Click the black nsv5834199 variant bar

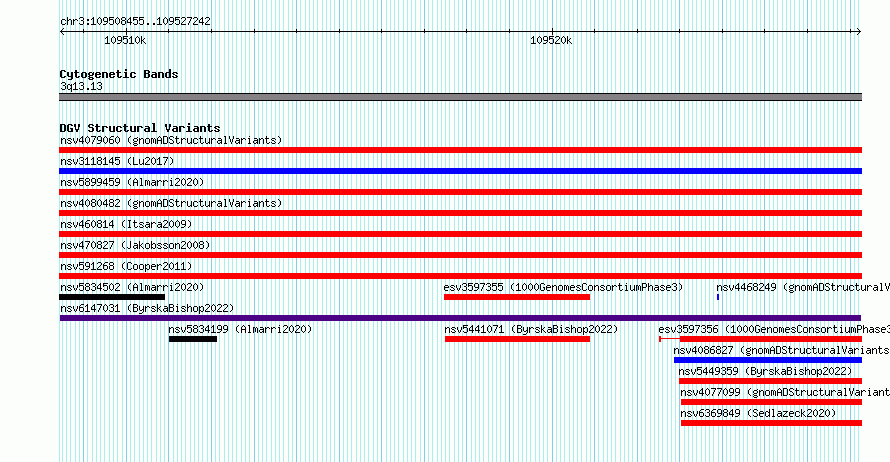[x=193, y=339]
